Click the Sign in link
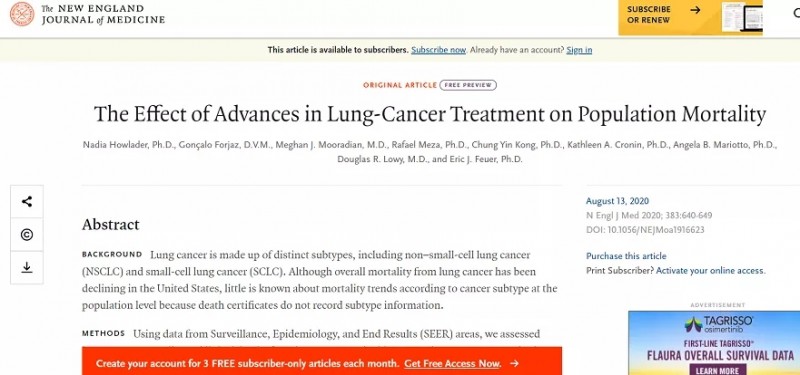800x375 pixels. (x=579, y=50)
